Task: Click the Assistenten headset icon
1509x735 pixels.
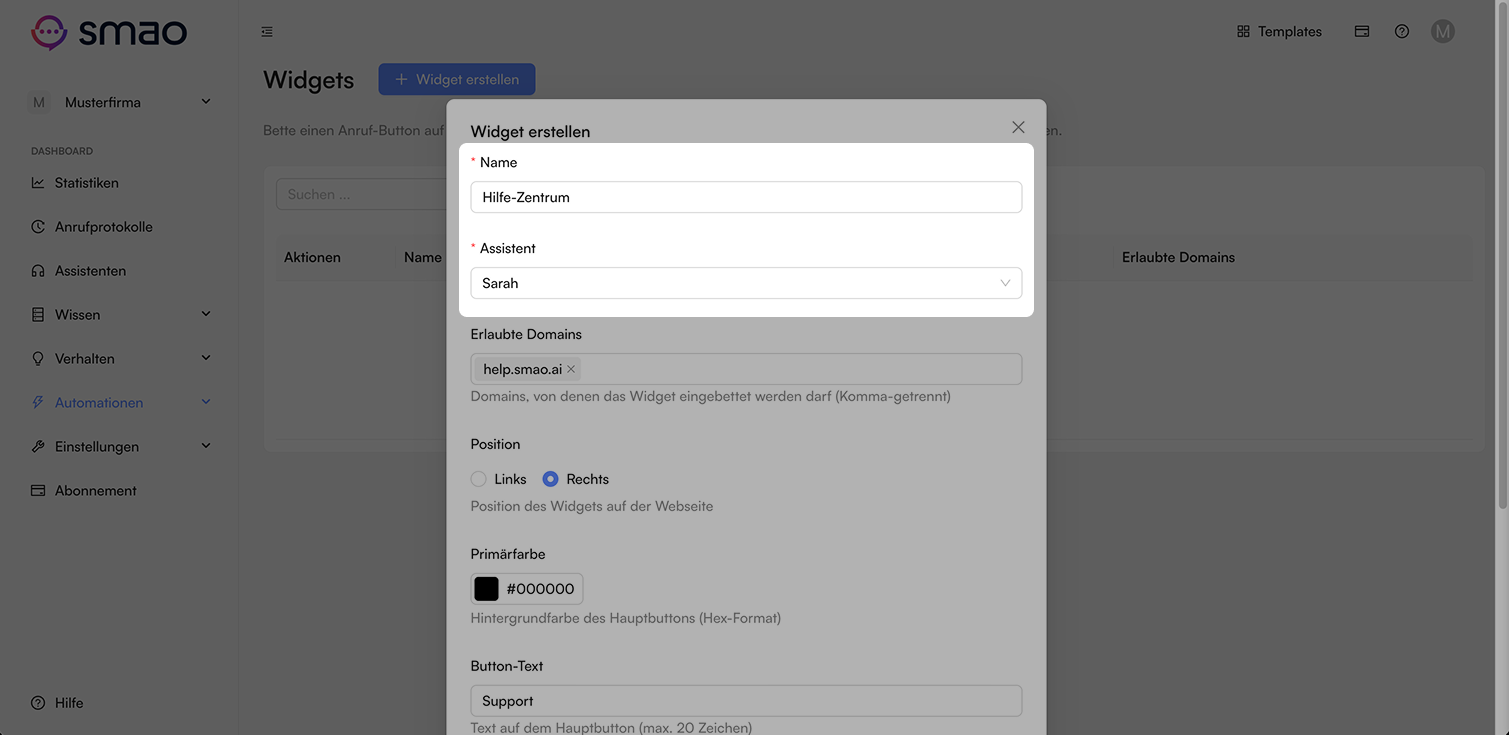Action: 38,271
